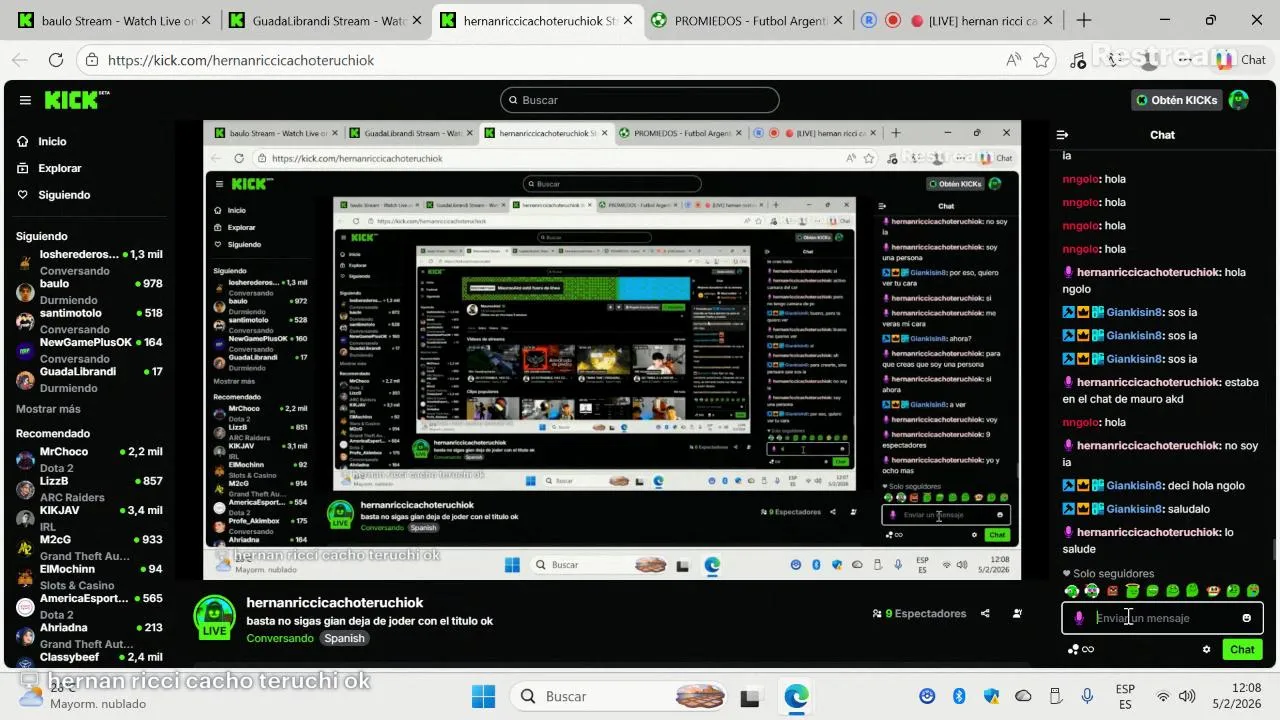Click the Spanish language tag
Image resolution: width=1280 pixels, height=720 pixels.
(x=344, y=638)
